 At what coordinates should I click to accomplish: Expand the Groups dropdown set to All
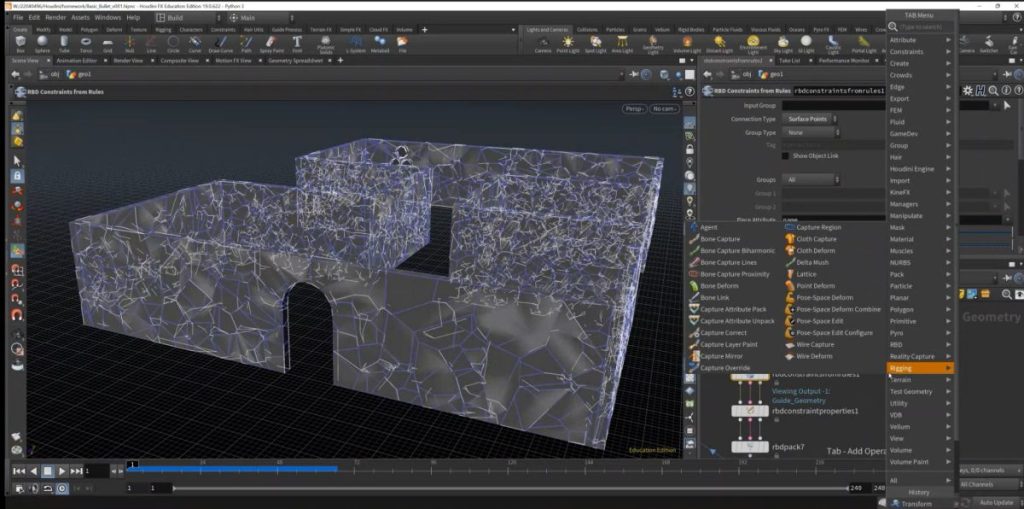click(x=811, y=180)
